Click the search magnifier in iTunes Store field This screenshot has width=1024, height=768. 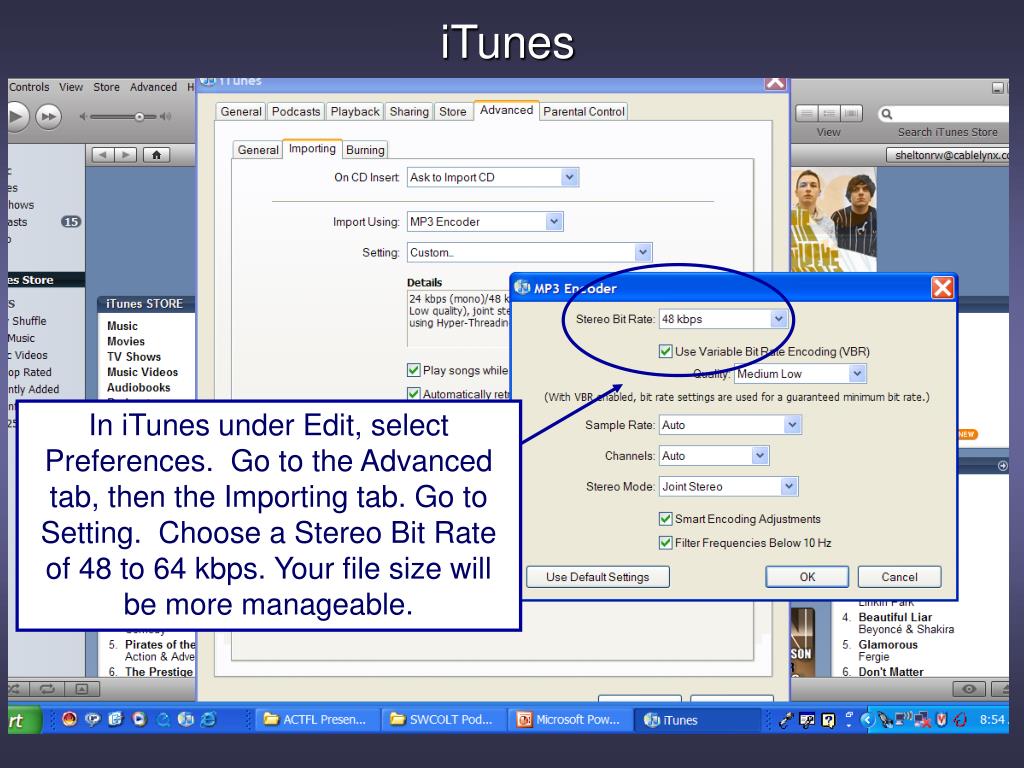(886, 114)
